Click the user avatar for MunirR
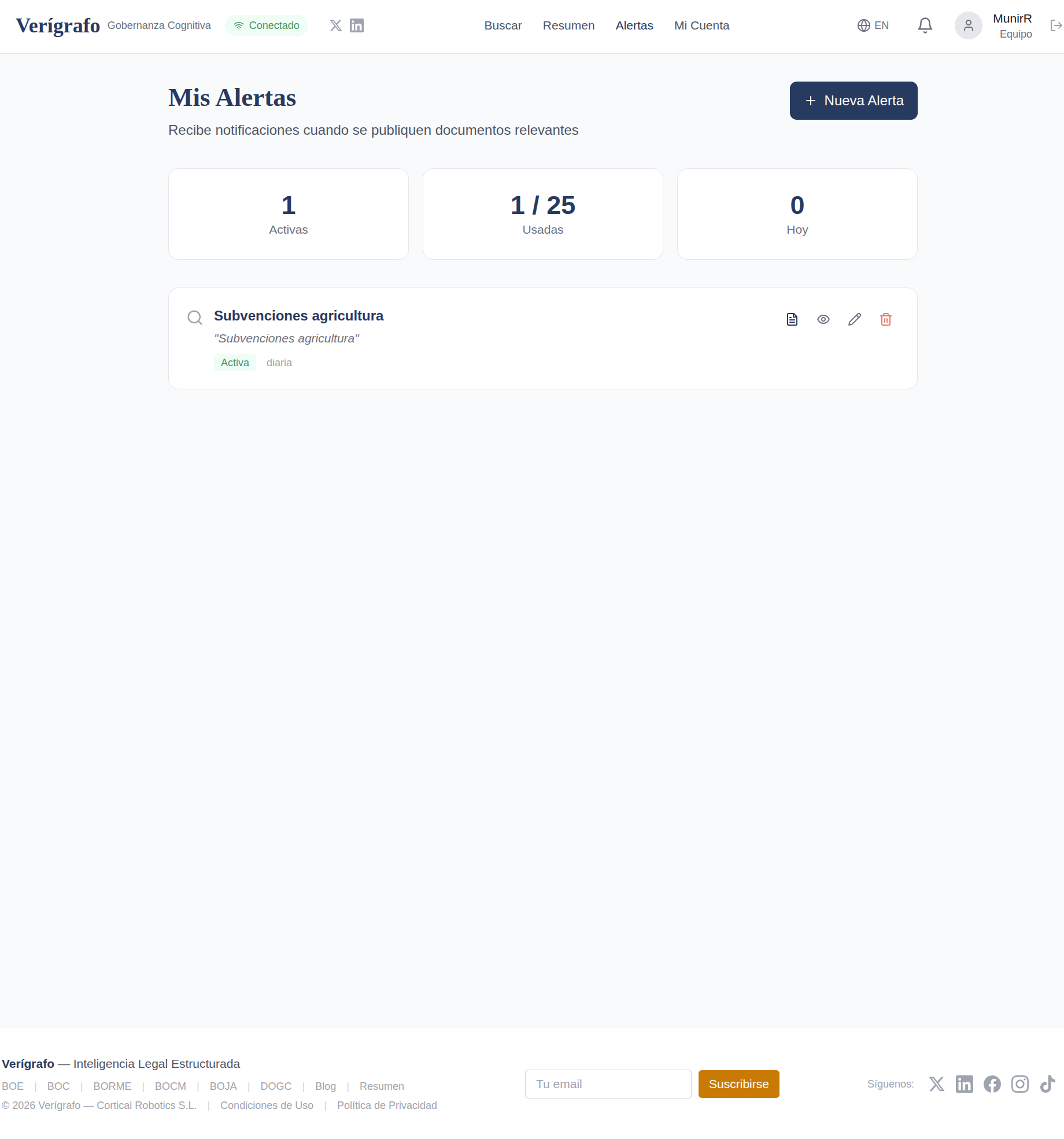The height and width of the screenshot is (1139, 1064). (x=967, y=25)
